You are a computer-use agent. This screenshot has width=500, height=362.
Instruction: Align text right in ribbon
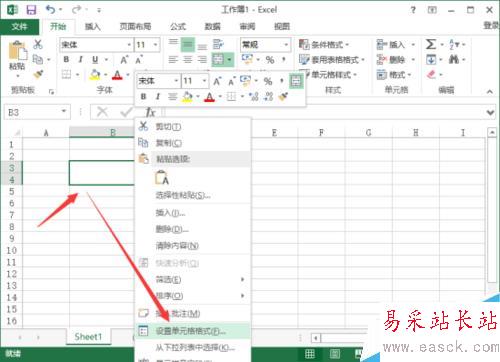(202, 60)
